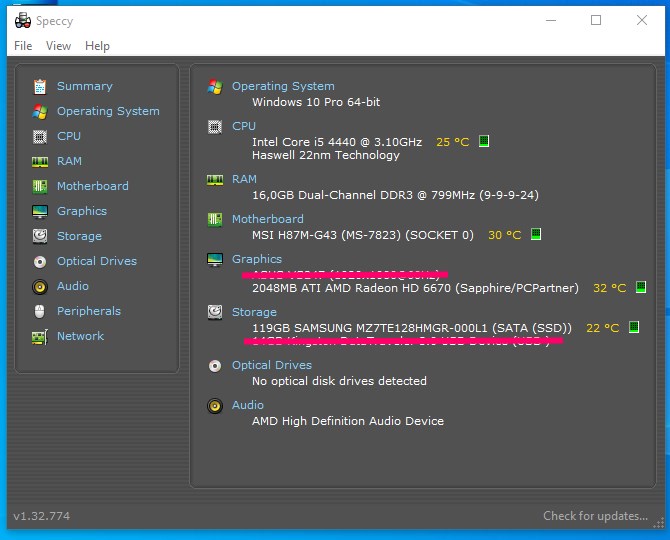Open the File menu

(x=23, y=46)
